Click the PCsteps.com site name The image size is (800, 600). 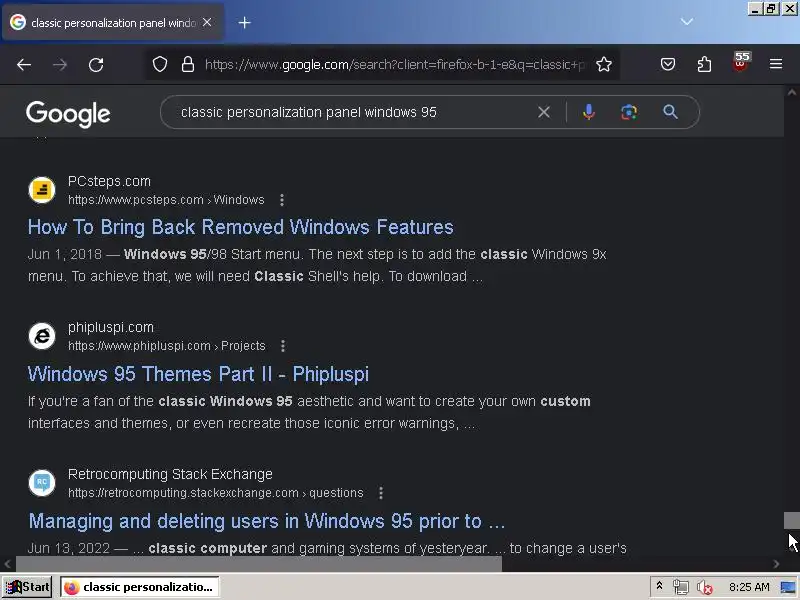point(109,181)
